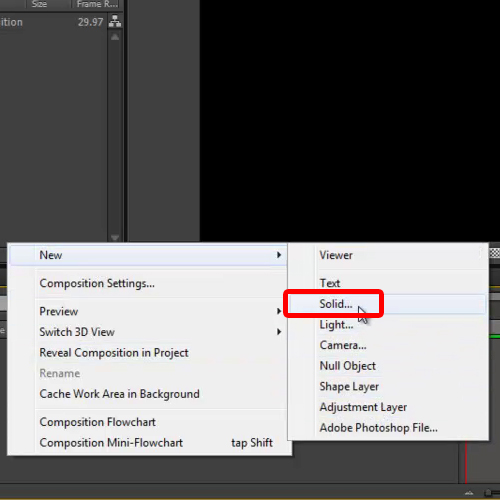This screenshot has width=500, height=500.
Task: Click the Frame Rate column header
Action: pos(97,4)
